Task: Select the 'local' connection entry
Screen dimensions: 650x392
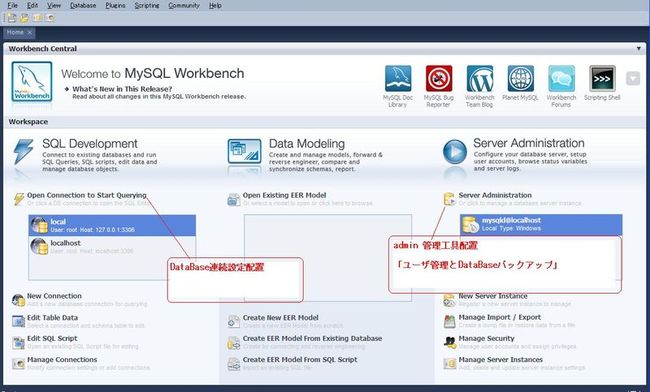Action: coord(112,225)
